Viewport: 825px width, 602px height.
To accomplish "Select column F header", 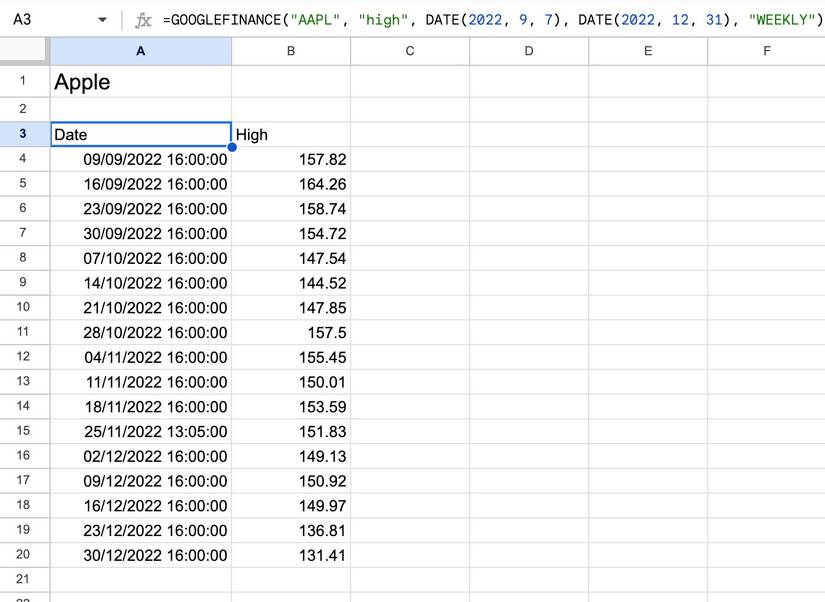I will 766,51.
